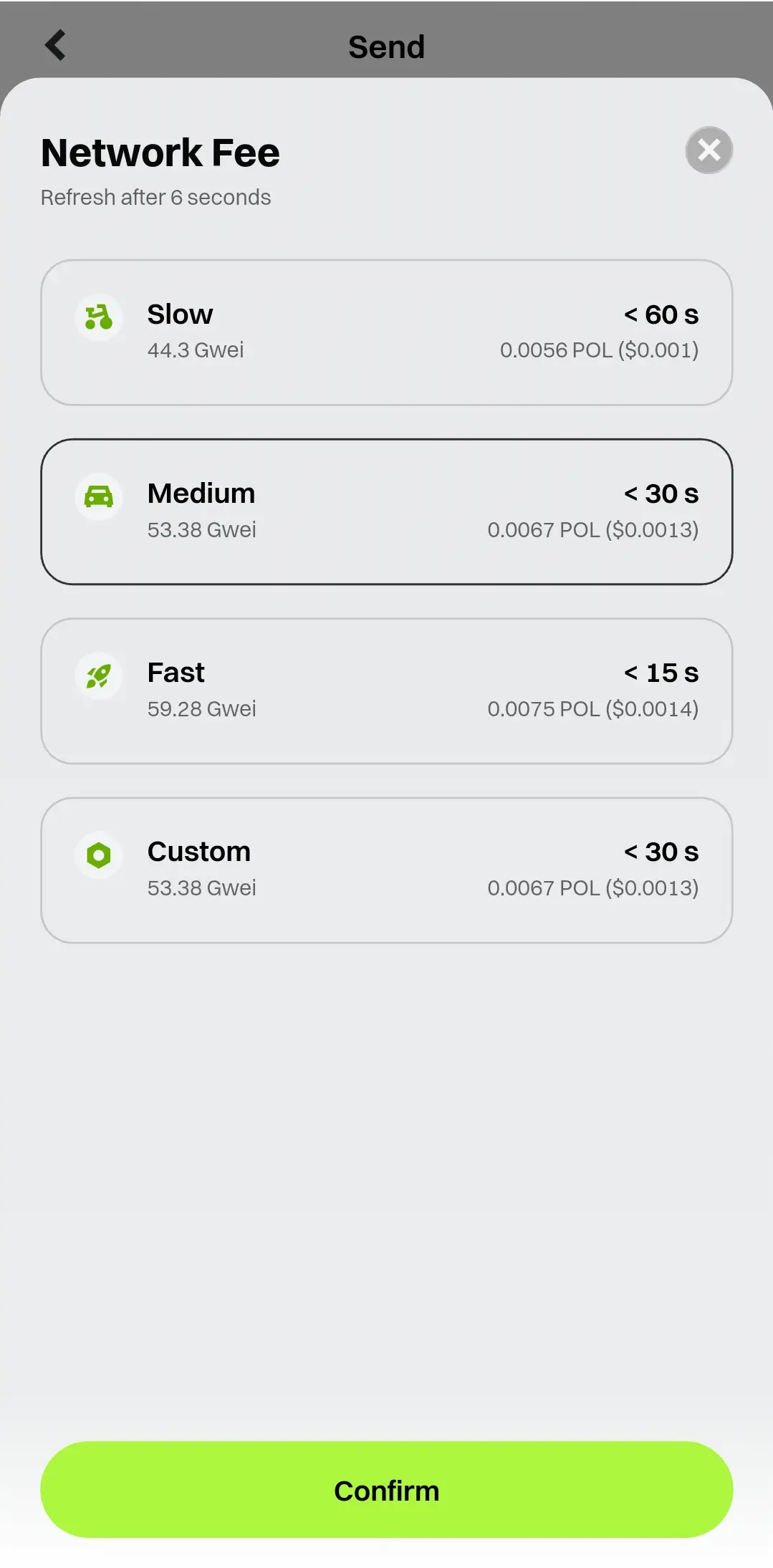
Task: Select the Slow fee option
Action: [x=387, y=332]
